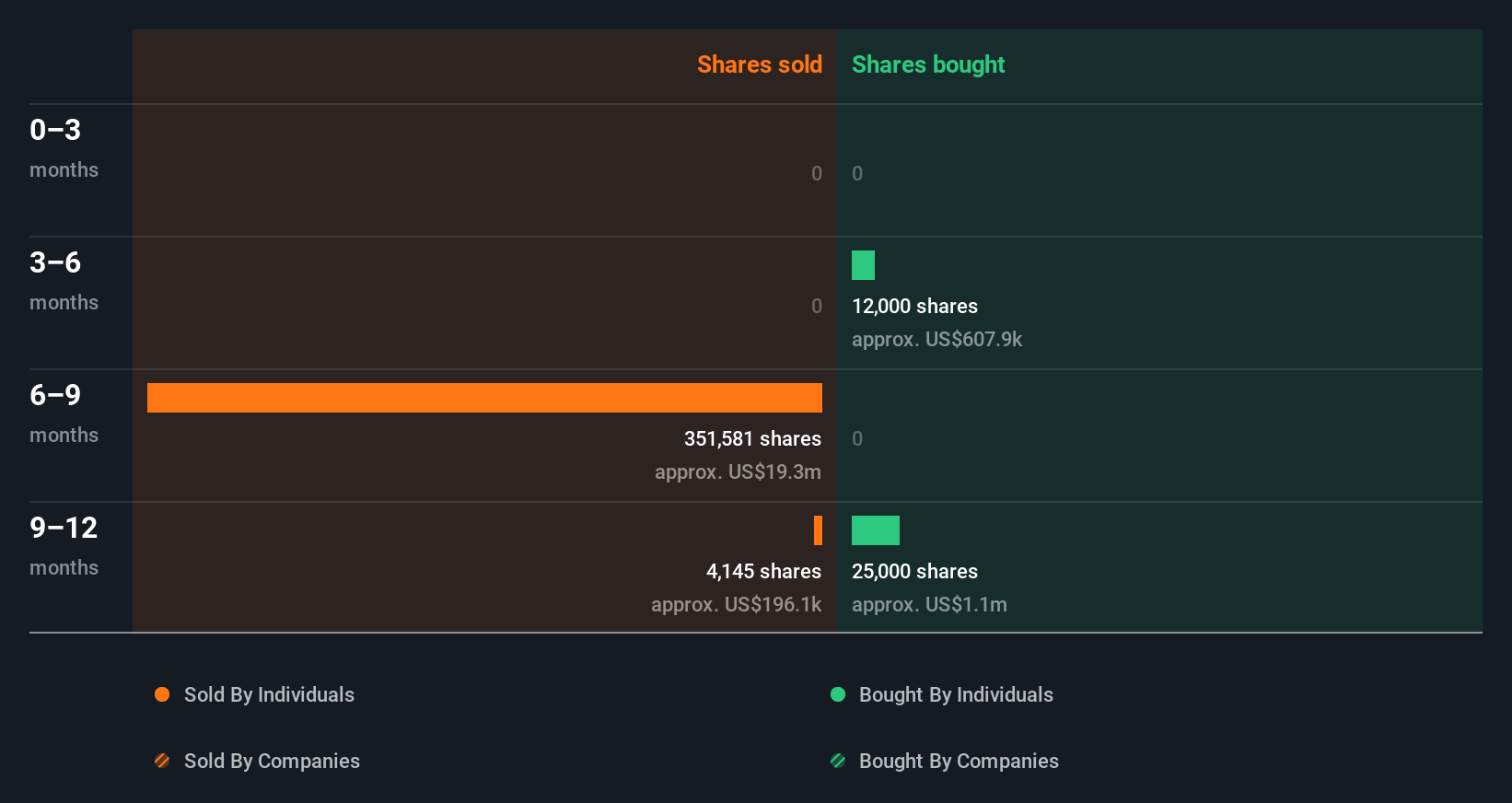
Task: Select the Sold By Companies legend label
Action: point(272,762)
